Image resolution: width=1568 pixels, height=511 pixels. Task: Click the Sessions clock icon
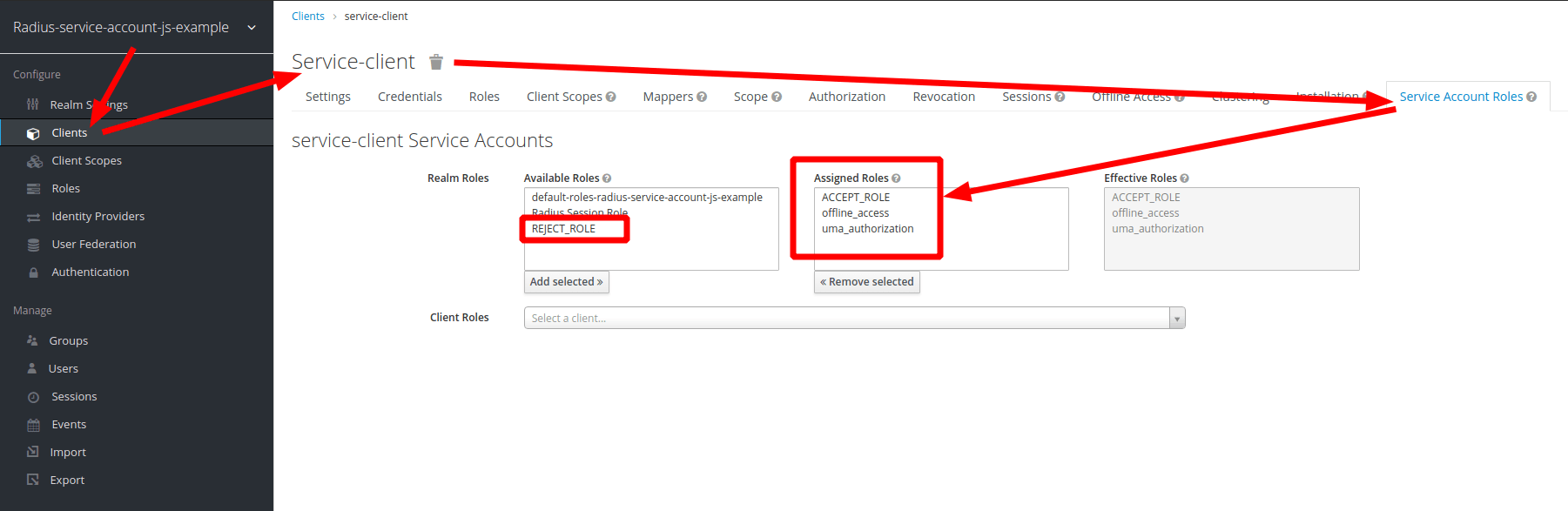coord(34,397)
